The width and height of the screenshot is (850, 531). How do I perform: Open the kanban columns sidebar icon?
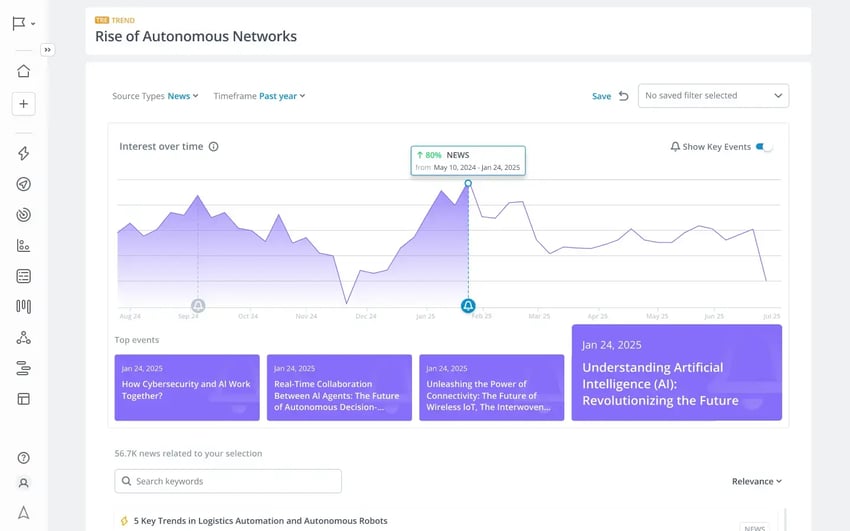23,307
